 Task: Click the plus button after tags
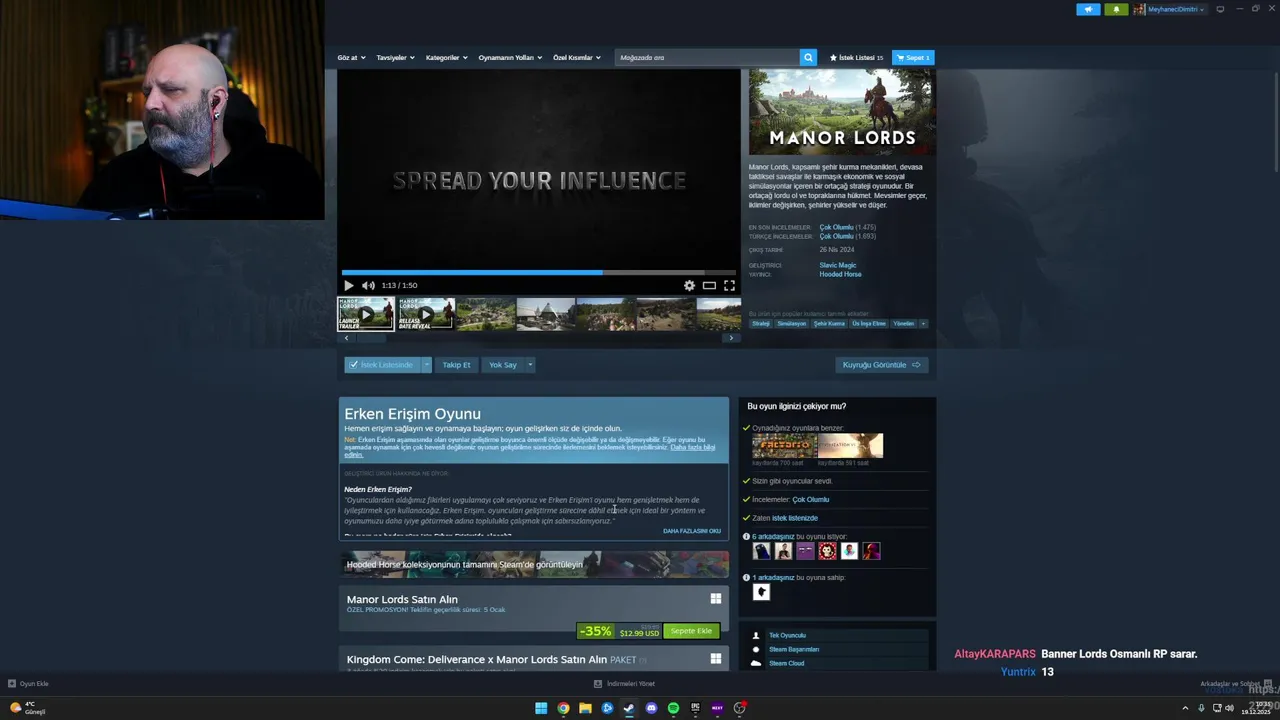(923, 324)
